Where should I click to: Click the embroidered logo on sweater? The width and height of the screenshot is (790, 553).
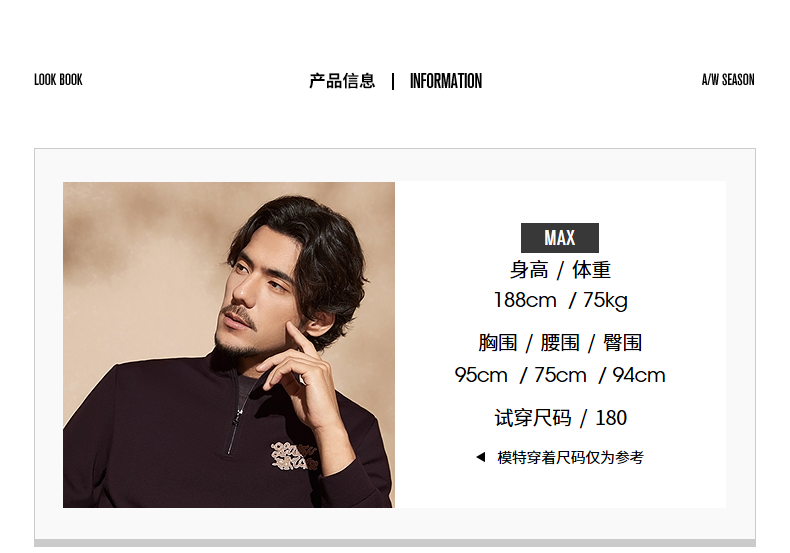tap(294, 455)
